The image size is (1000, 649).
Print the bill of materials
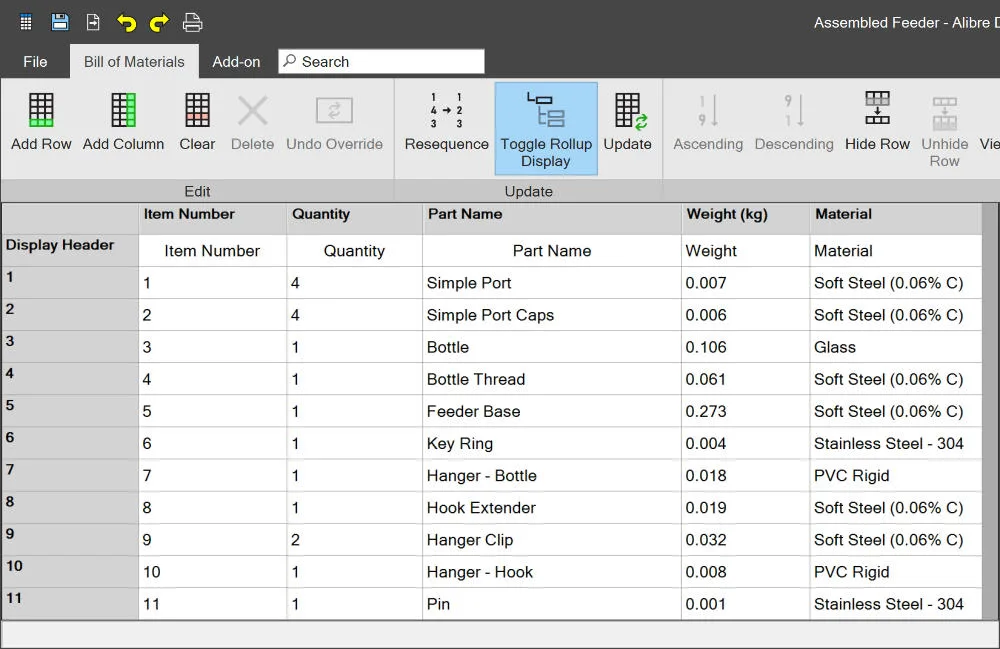click(x=192, y=23)
